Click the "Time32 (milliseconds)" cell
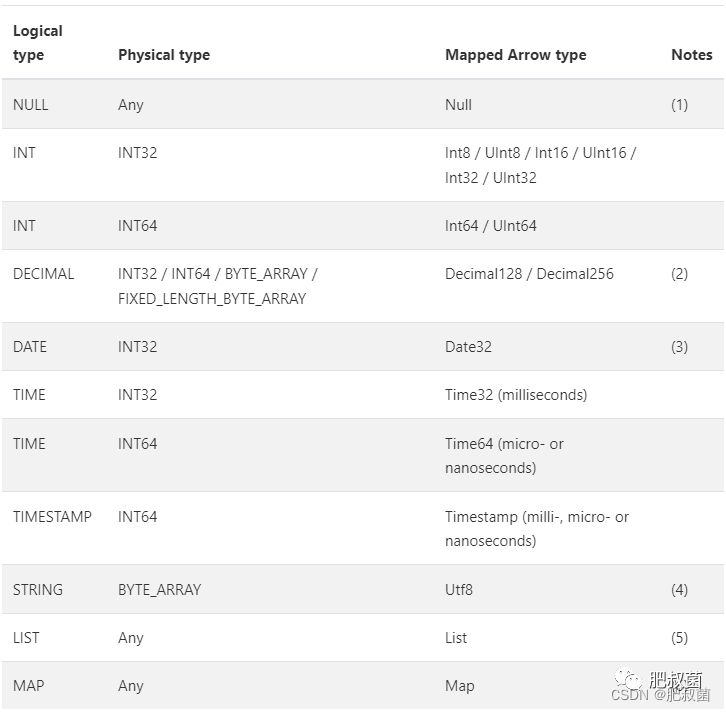The height and width of the screenshot is (712, 726). [x=516, y=395]
